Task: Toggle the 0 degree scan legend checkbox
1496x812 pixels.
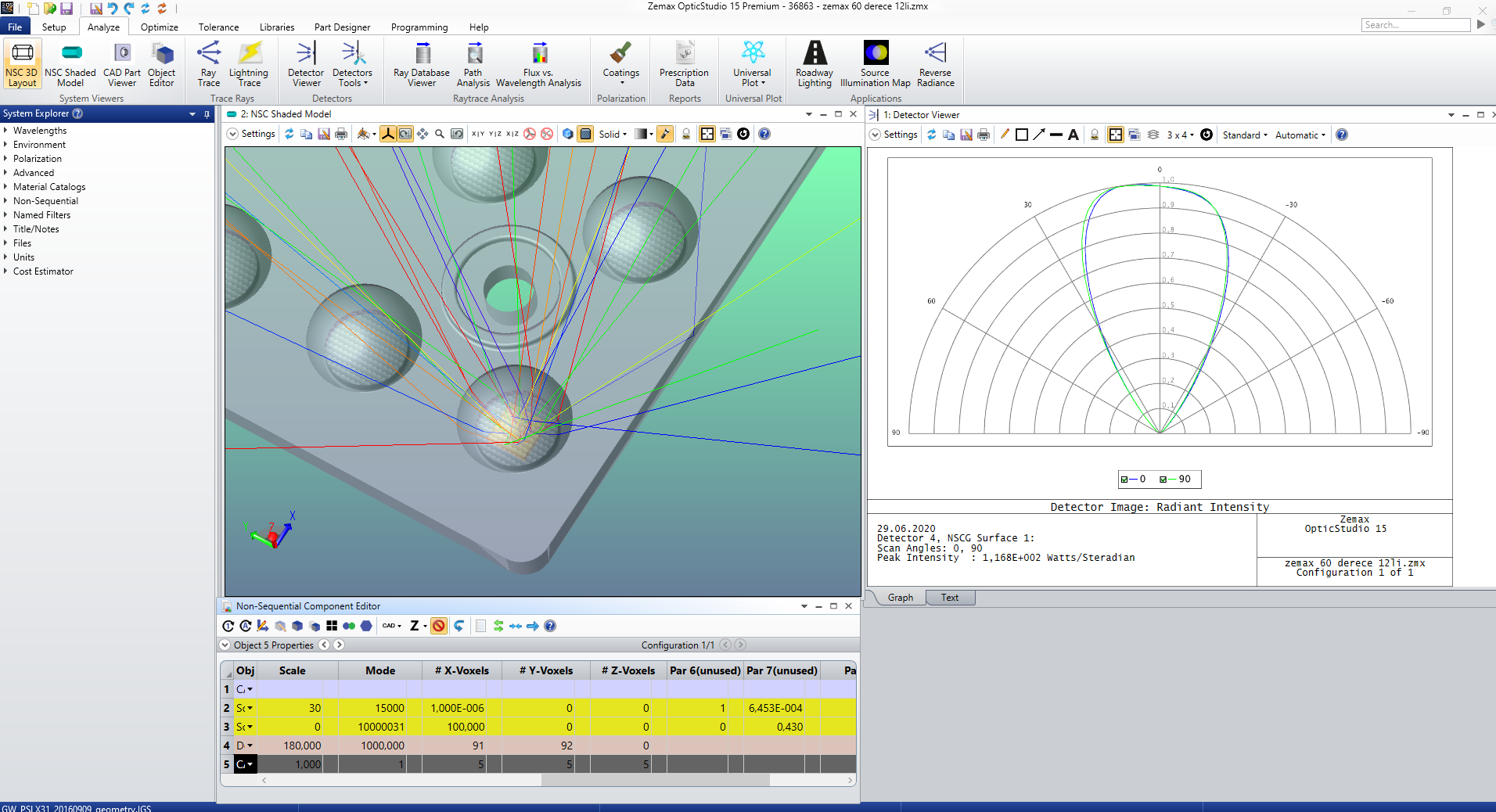Action: pyautogui.click(x=1124, y=480)
